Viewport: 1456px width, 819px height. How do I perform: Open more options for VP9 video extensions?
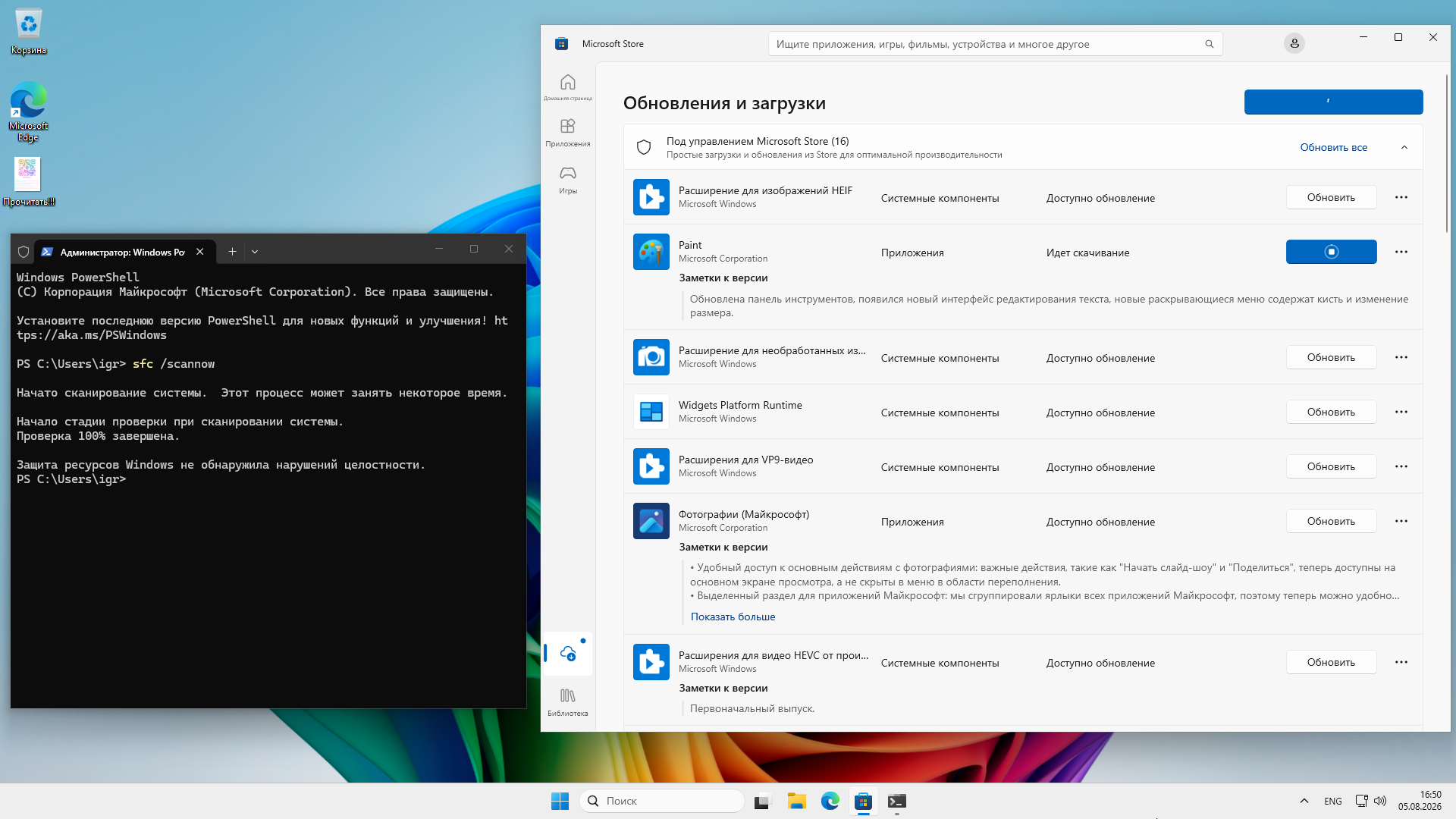(x=1401, y=466)
